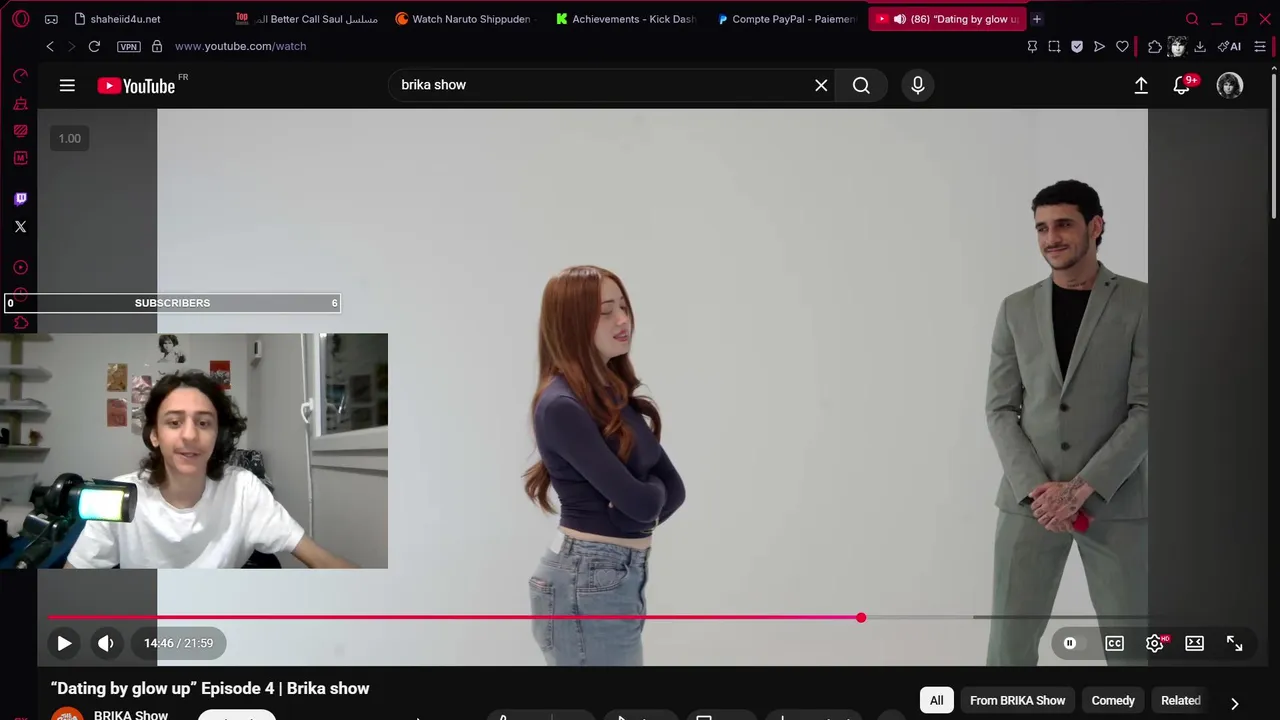
Task: Click the site security lock icon
Action: 157,46
